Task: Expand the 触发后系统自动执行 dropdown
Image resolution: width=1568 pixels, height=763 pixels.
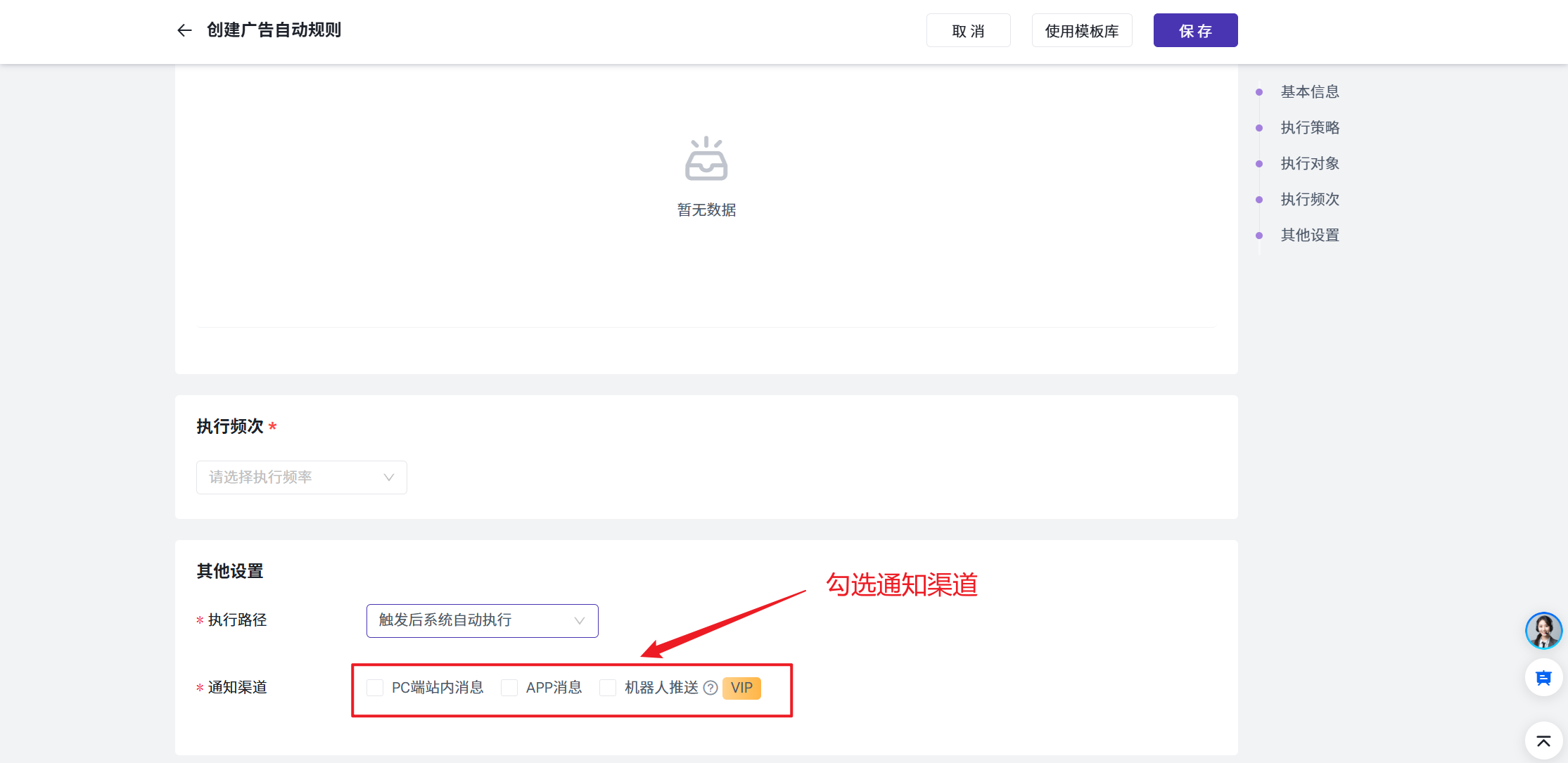Action: tap(482, 621)
